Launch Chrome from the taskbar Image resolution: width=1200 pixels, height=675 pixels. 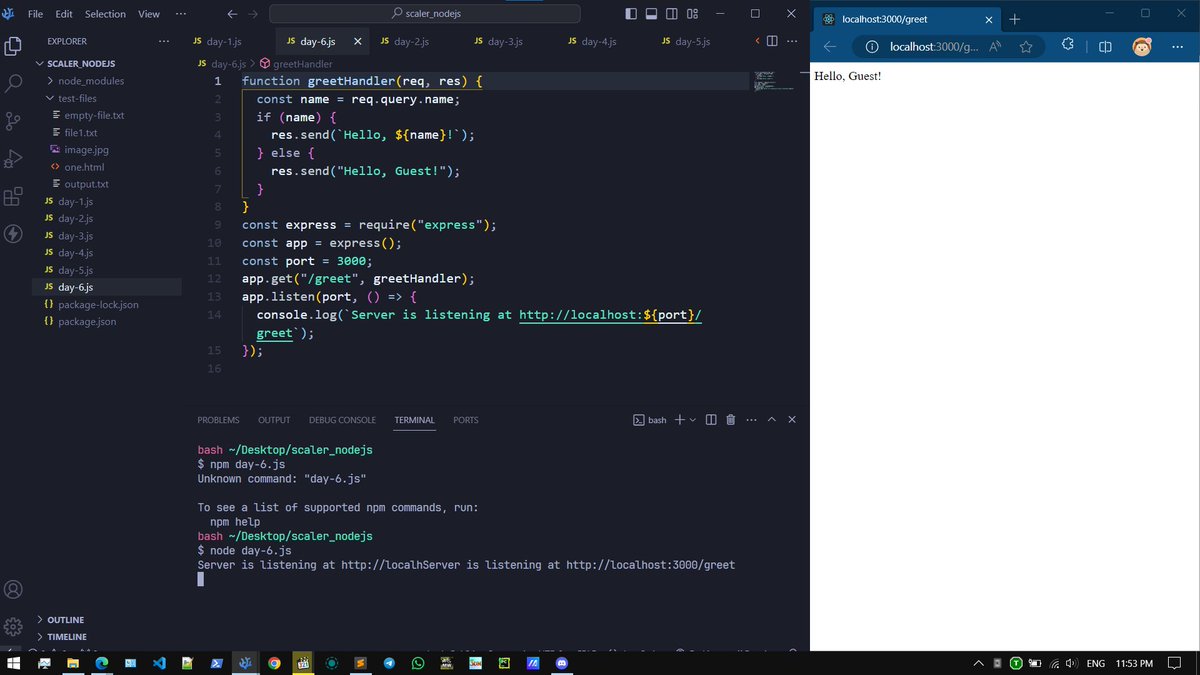274,663
